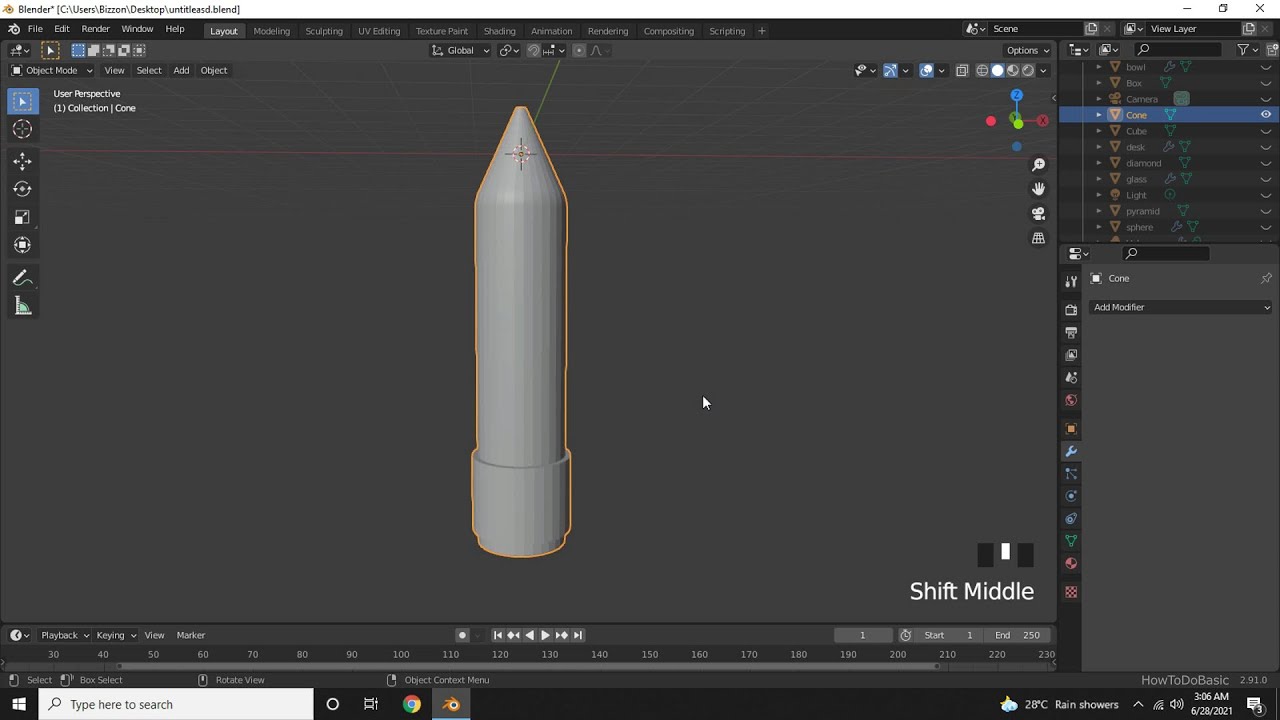Open the viewport Add menu

[x=181, y=70]
